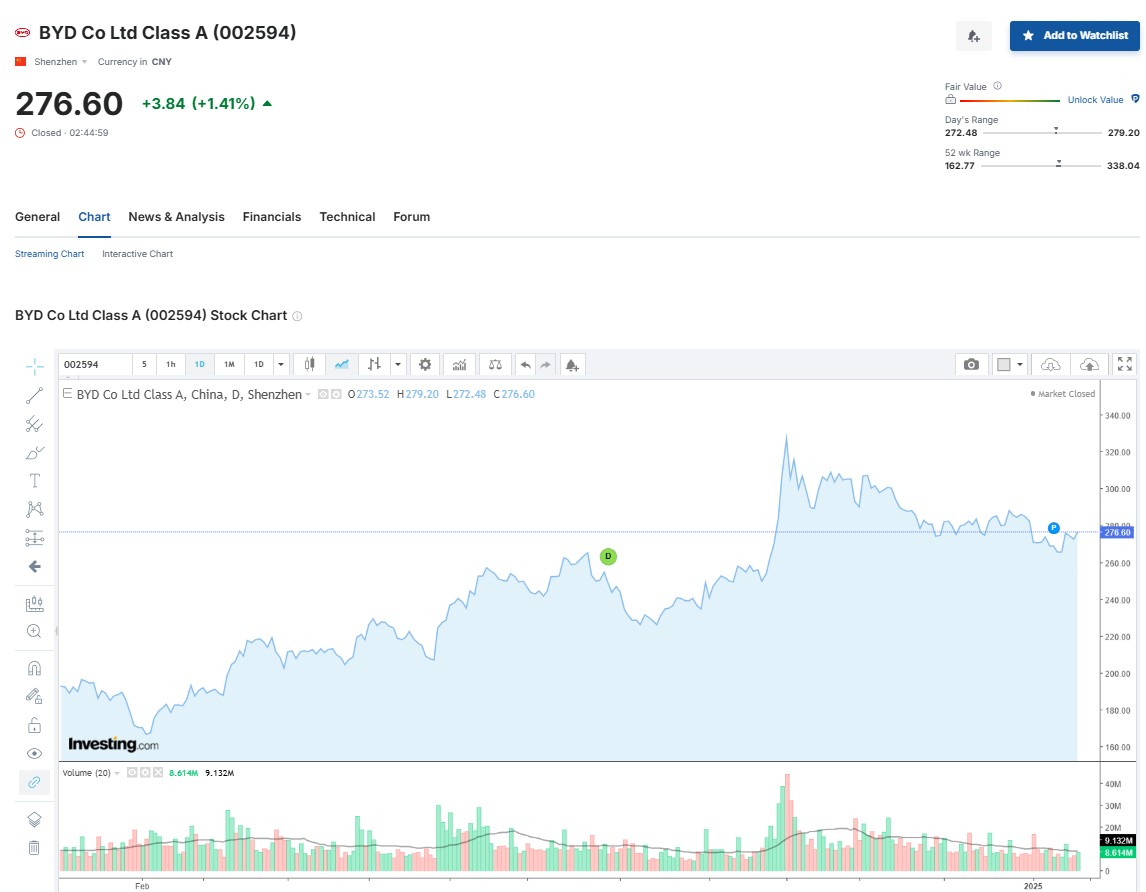Click the 002594 symbol input field
Viewport: 1146px width, 892px height.
click(95, 364)
